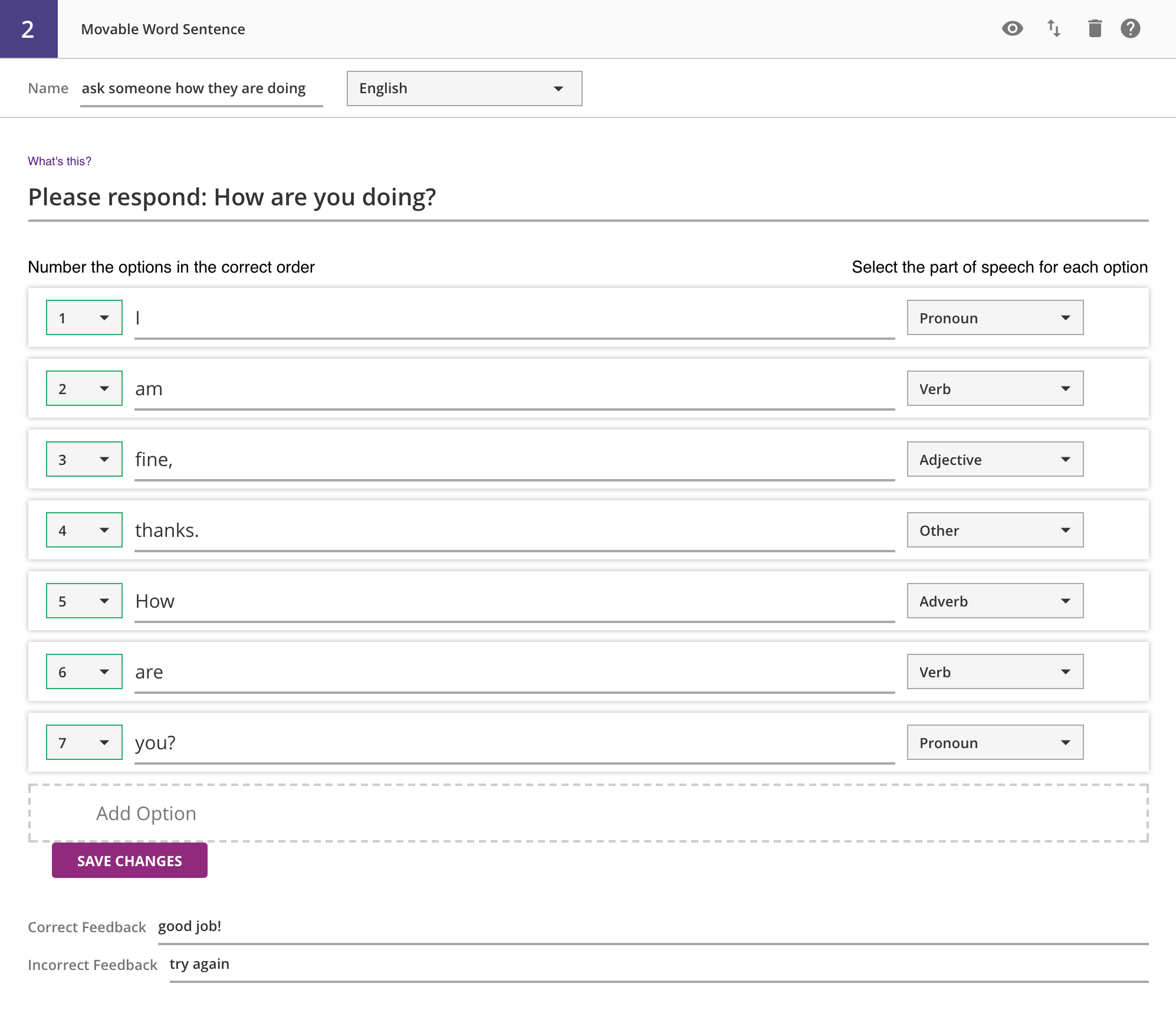Click the Incorrect Feedback field
The image size is (1176, 1029).
pos(658,965)
